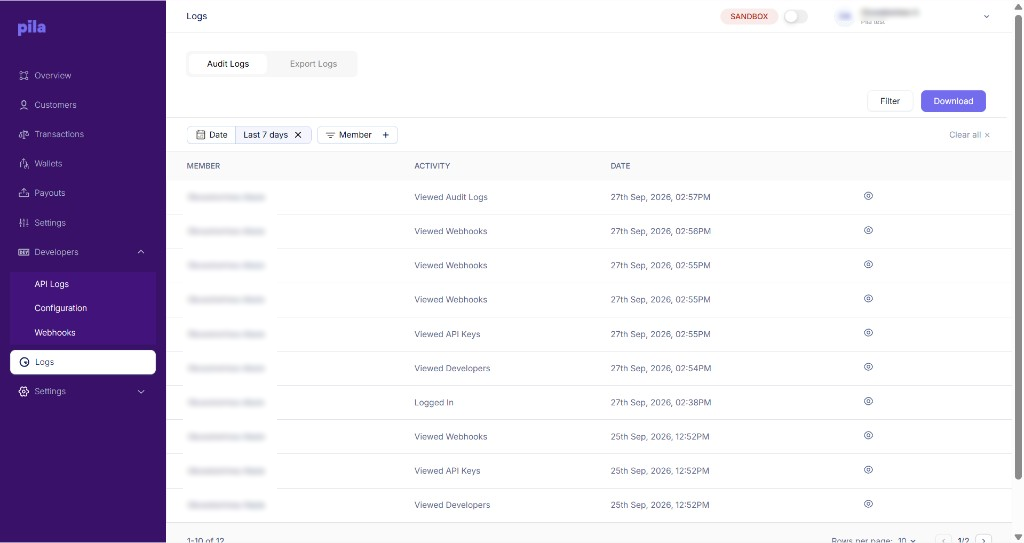
Task: Click the Date filter calendar icon
Action: click(x=200, y=135)
